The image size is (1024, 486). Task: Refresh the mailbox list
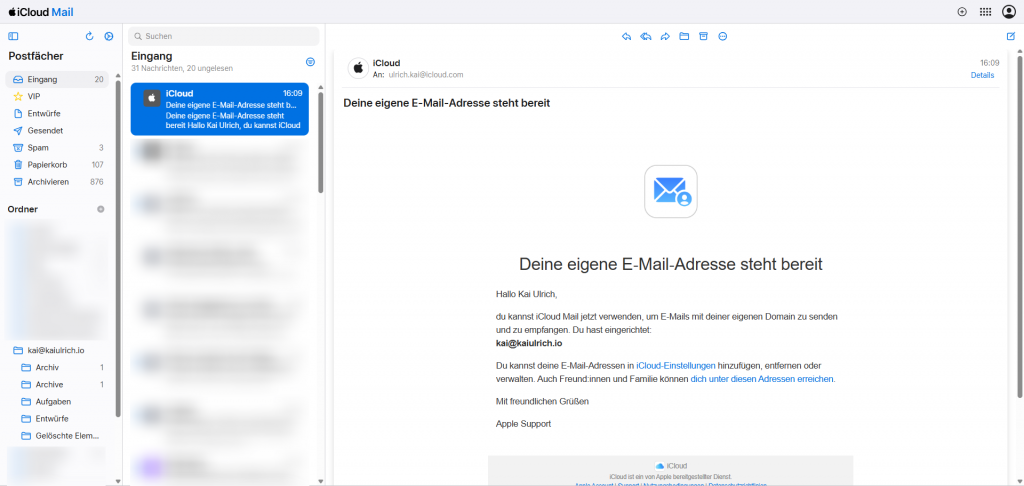point(90,36)
